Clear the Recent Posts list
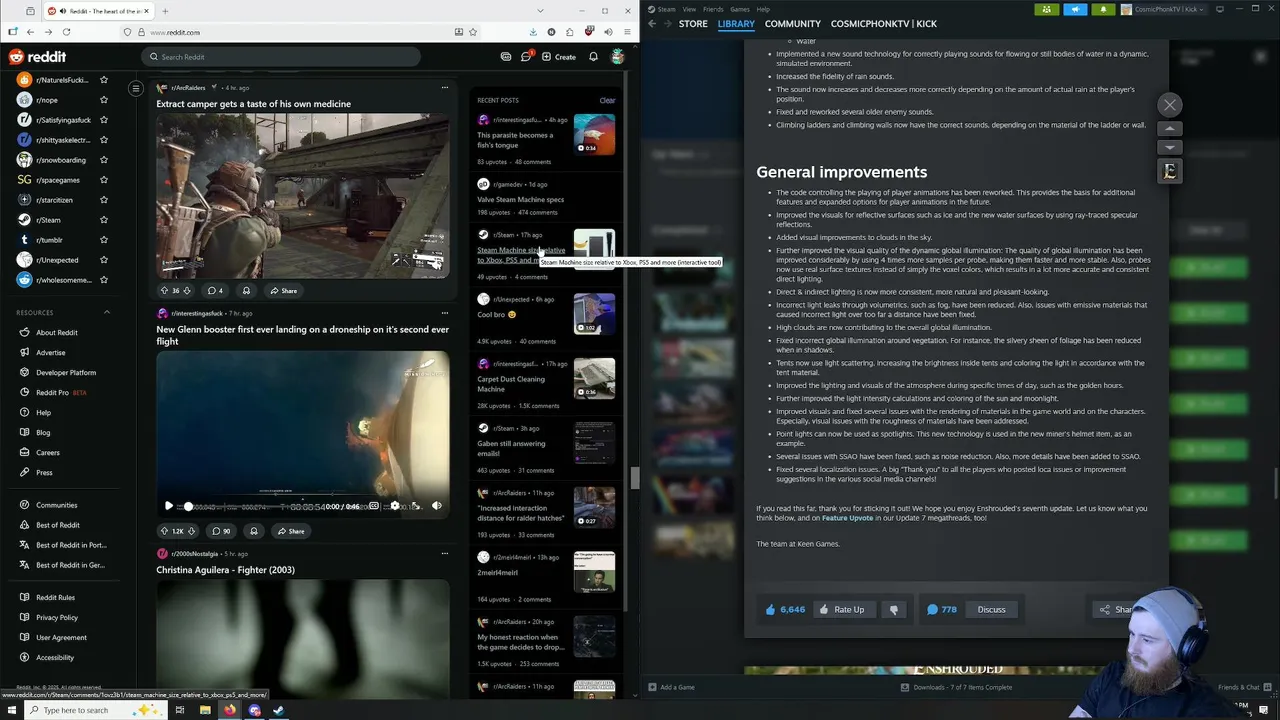Viewport: 1280px width, 720px height. click(607, 100)
